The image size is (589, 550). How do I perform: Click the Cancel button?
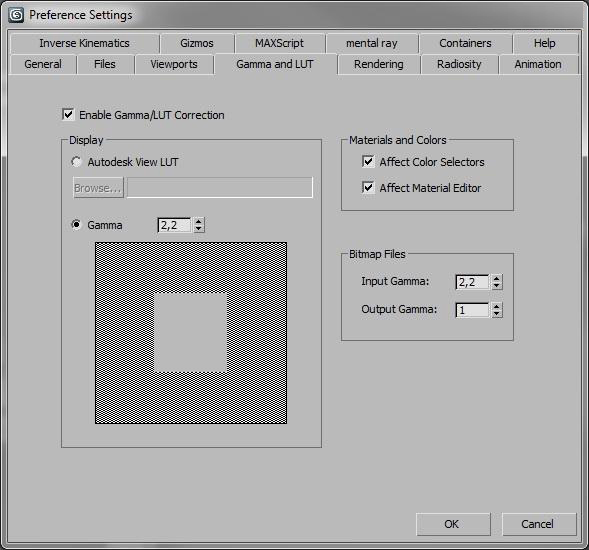[x=539, y=524]
